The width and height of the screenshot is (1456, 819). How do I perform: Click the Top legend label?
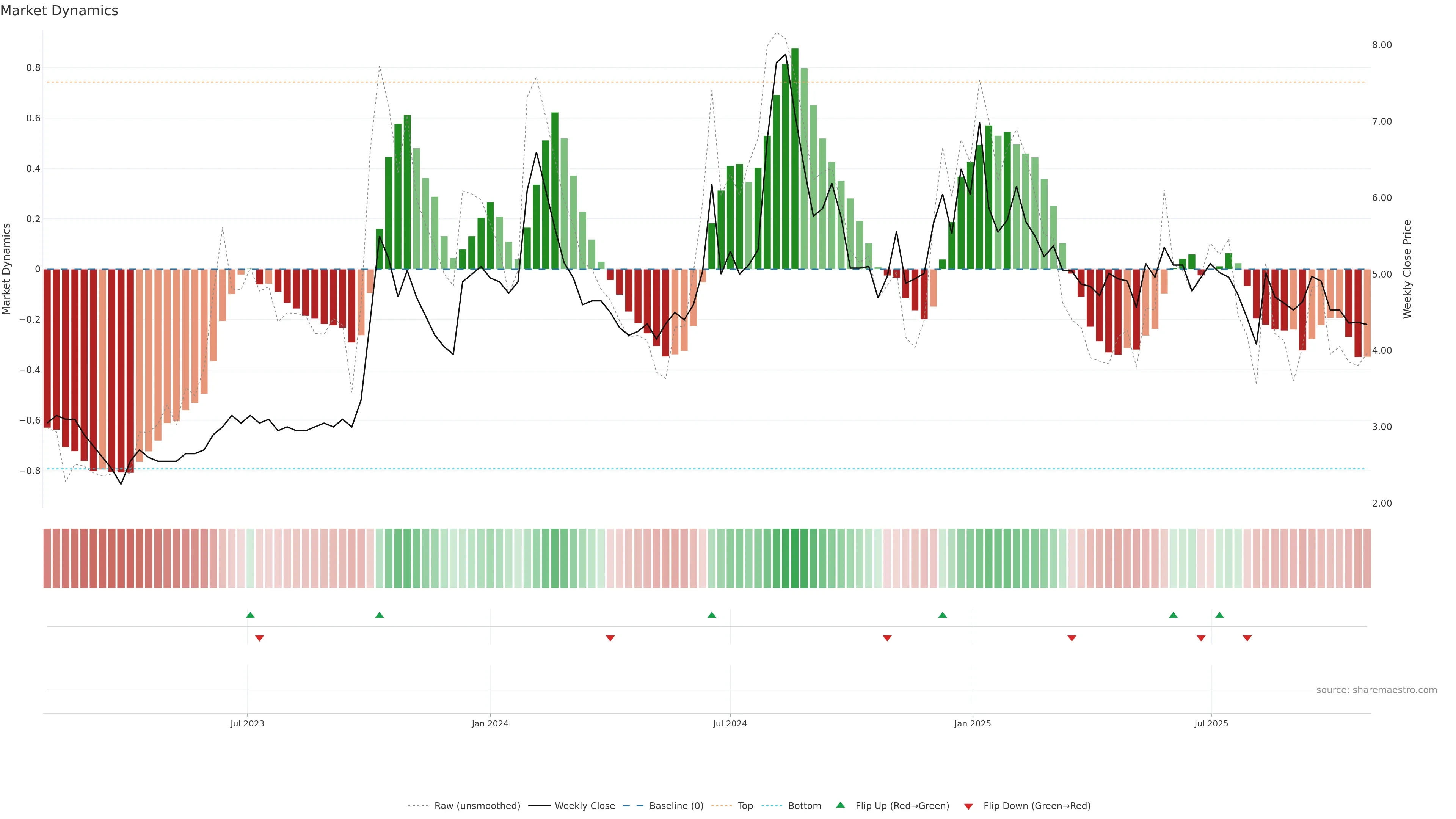click(x=745, y=806)
